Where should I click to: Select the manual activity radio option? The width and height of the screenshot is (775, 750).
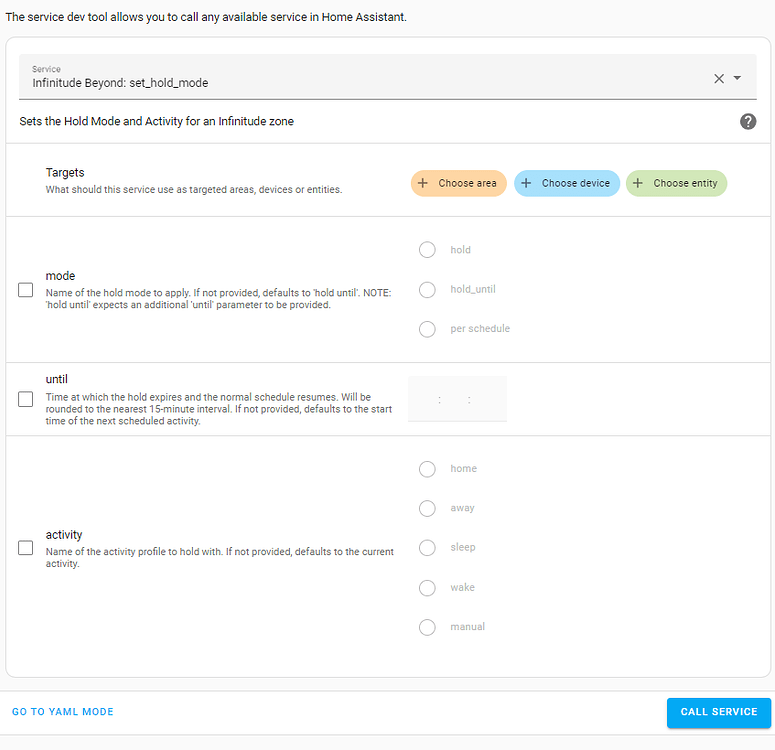coord(427,627)
